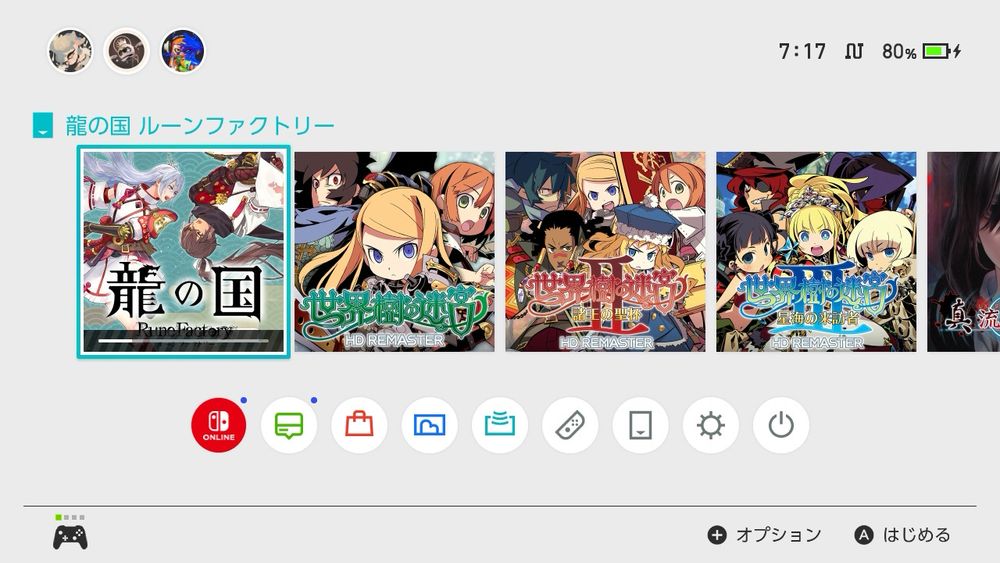Open the Virtual Game Cards icon
This screenshot has width=1000, height=563.
pos(640,425)
